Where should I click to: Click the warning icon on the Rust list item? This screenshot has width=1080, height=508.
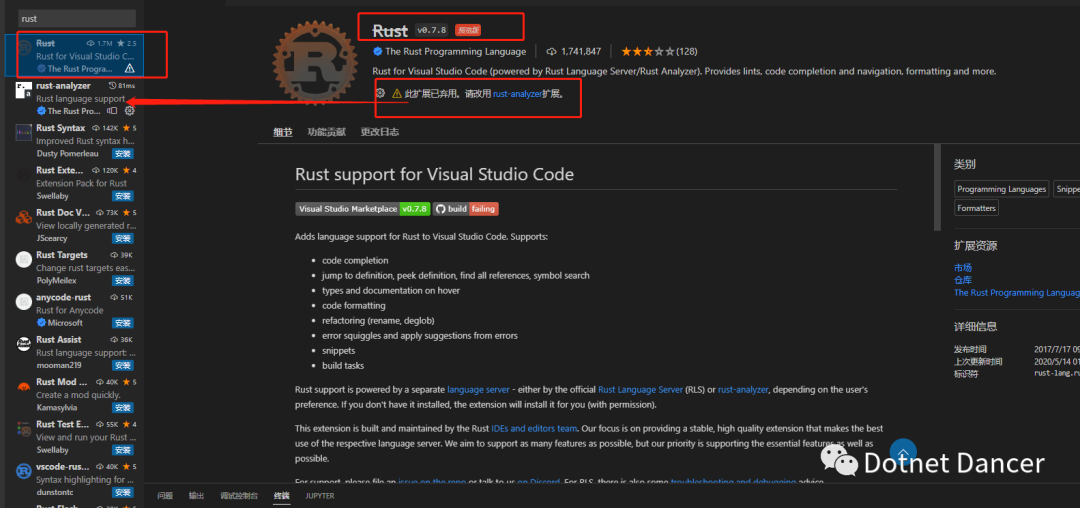click(x=129, y=69)
